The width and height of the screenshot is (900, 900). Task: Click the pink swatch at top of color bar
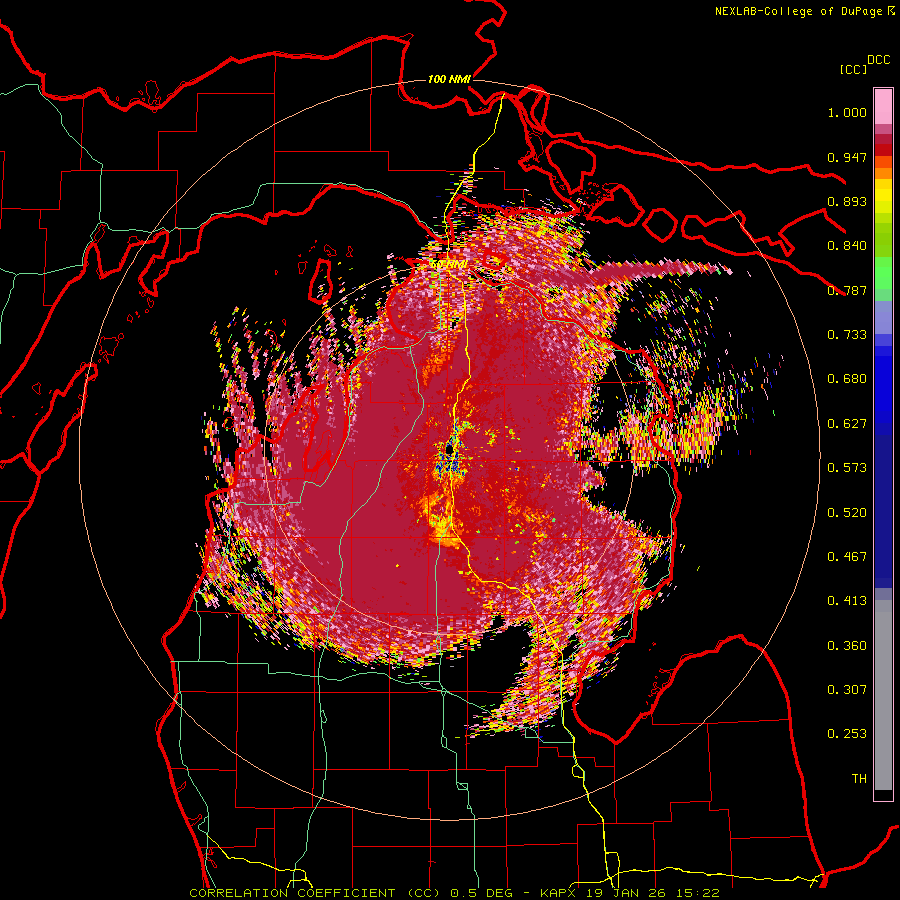point(883,107)
